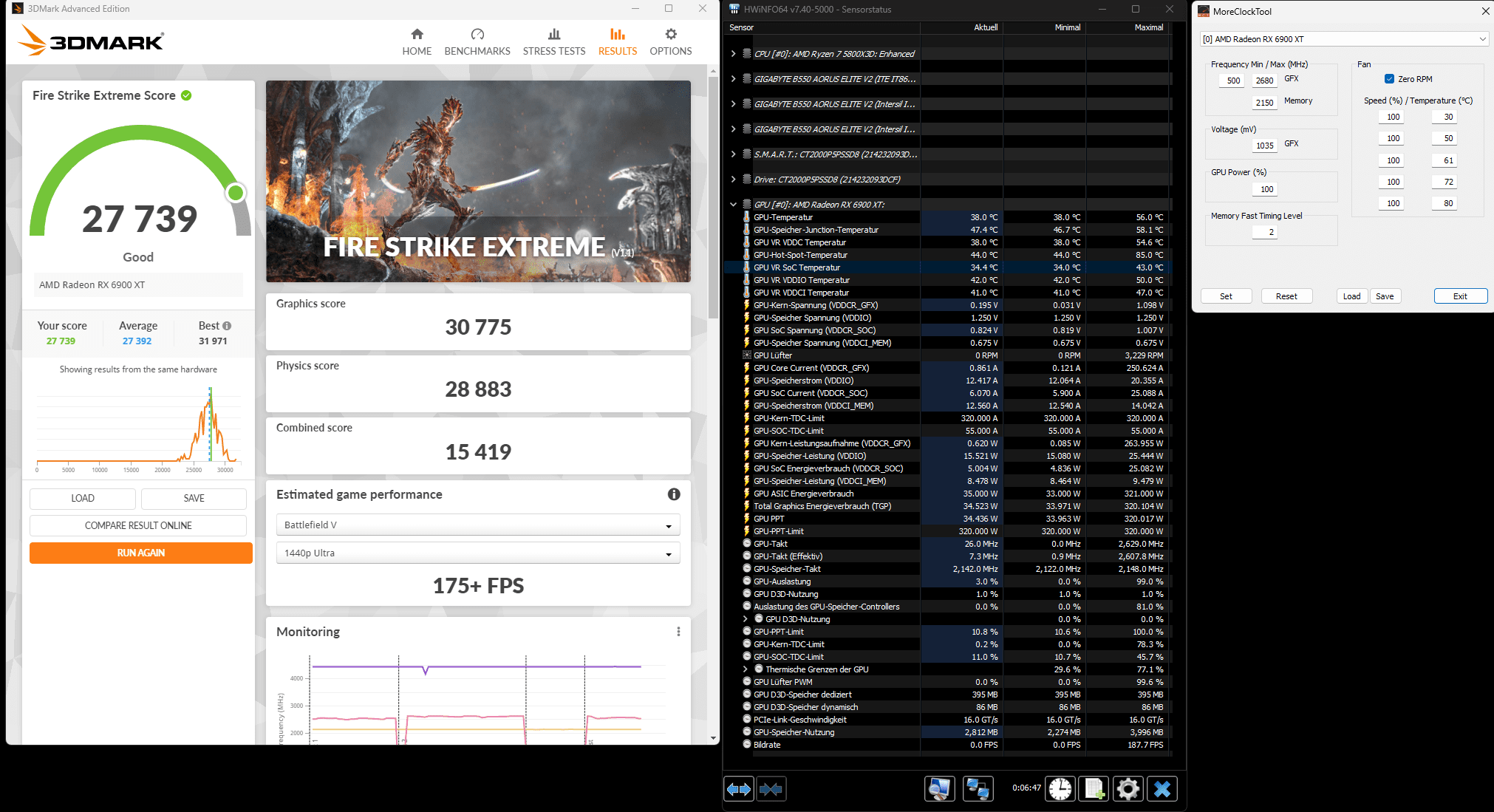This screenshot has height=812, width=1494.
Task: Click the Reset button in MoreClockTool
Action: pyautogui.click(x=1286, y=296)
